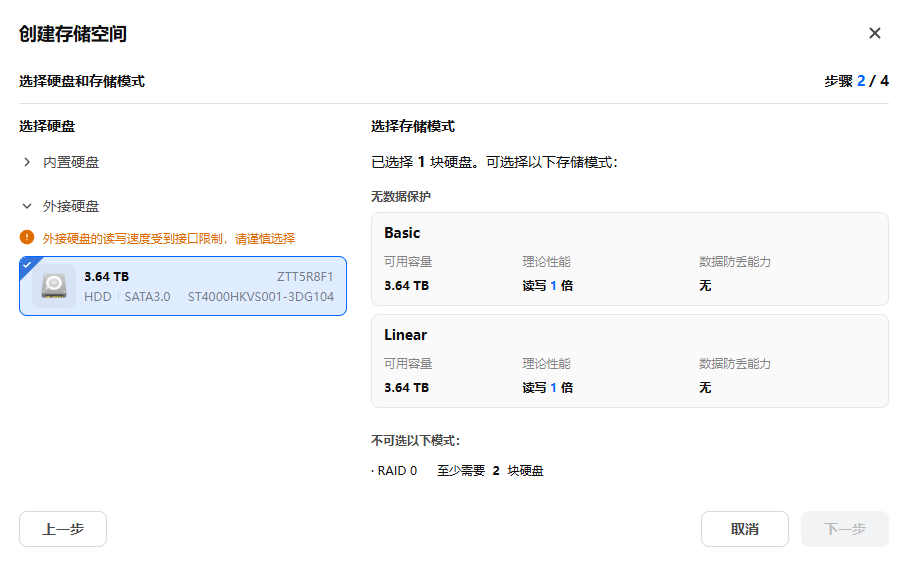Click 至少需要 2 块硬盘 requirement text

(490, 471)
